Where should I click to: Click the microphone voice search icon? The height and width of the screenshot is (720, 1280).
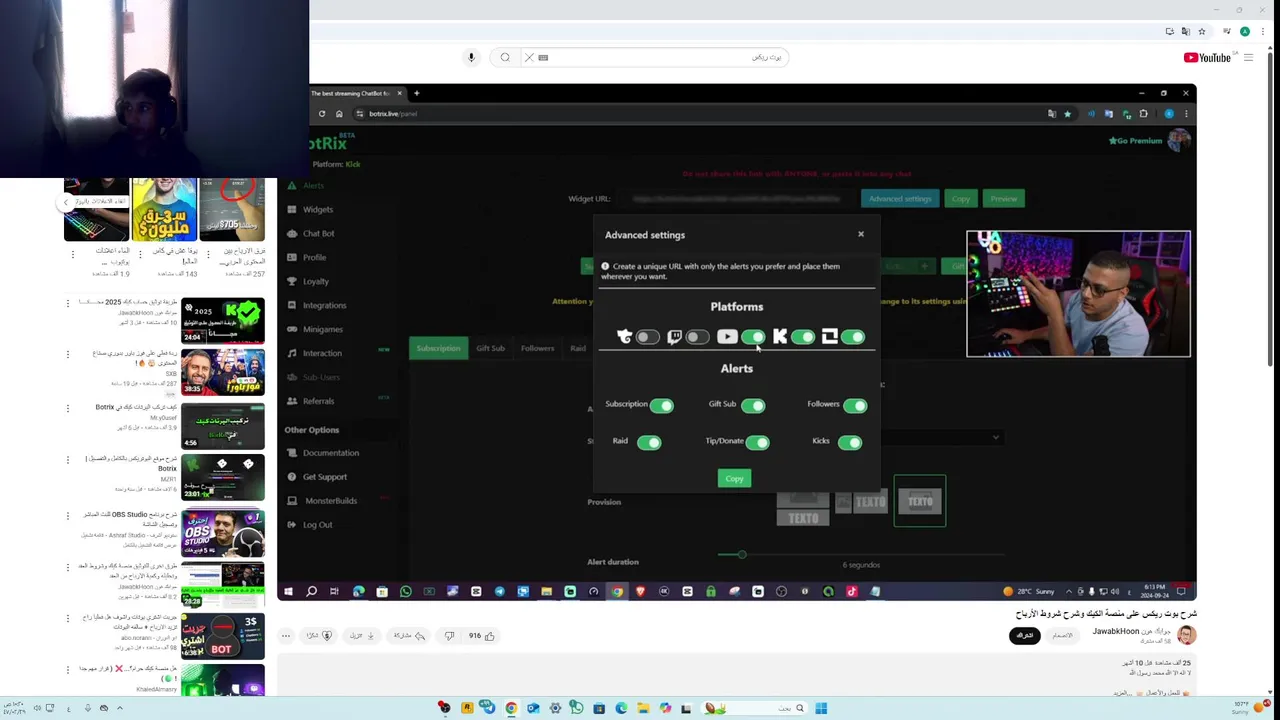pyautogui.click(x=471, y=57)
